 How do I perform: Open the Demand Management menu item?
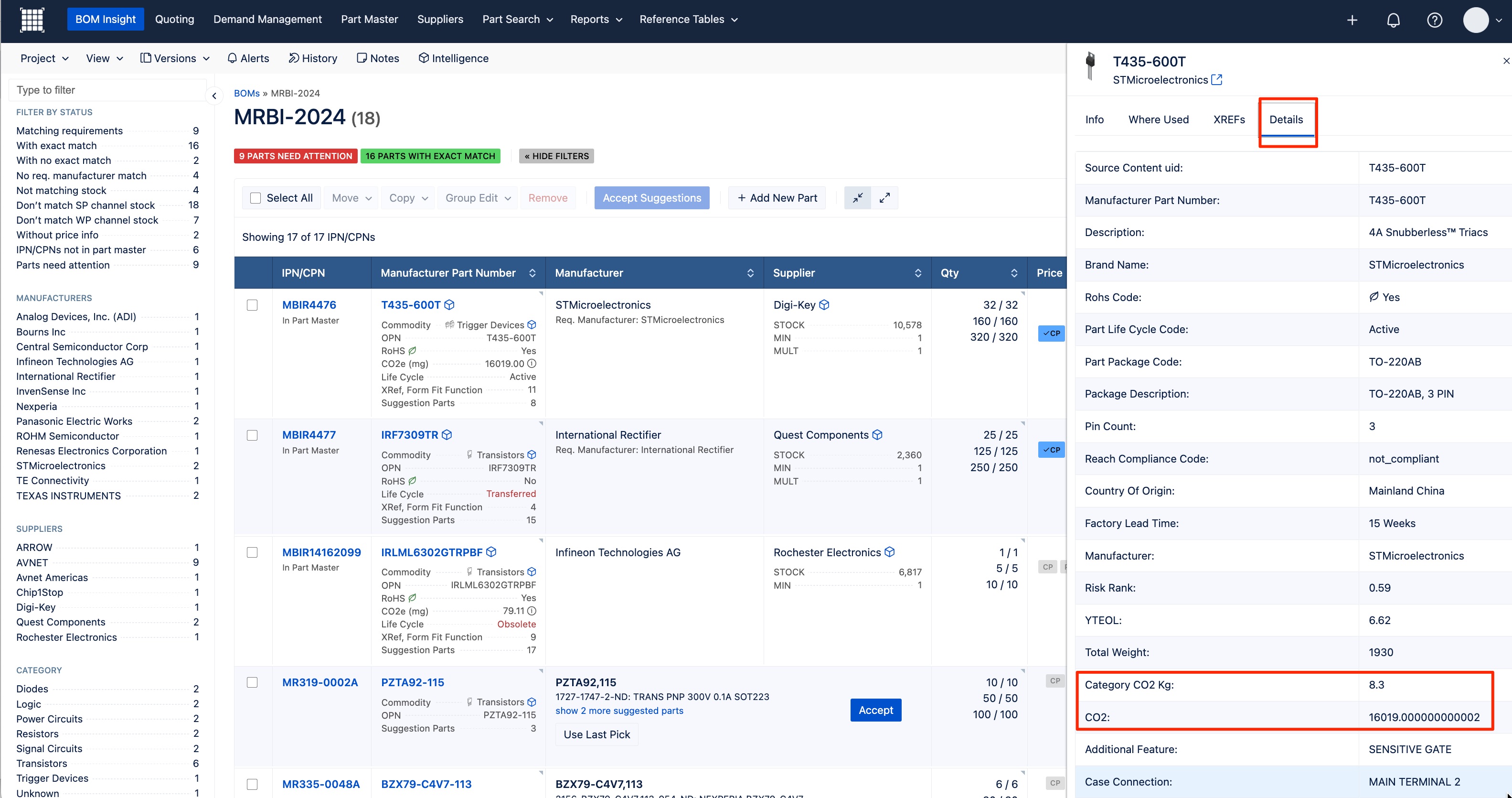pos(267,20)
